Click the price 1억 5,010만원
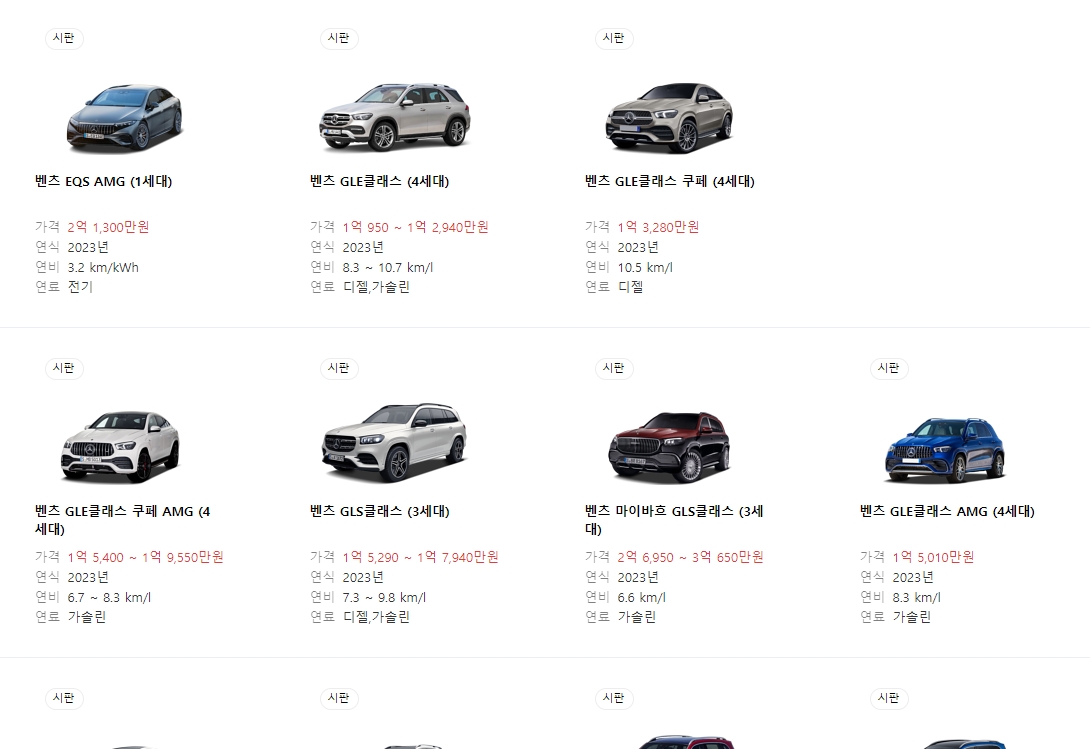Viewport: 1091px width, 749px height. click(x=933, y=557)
